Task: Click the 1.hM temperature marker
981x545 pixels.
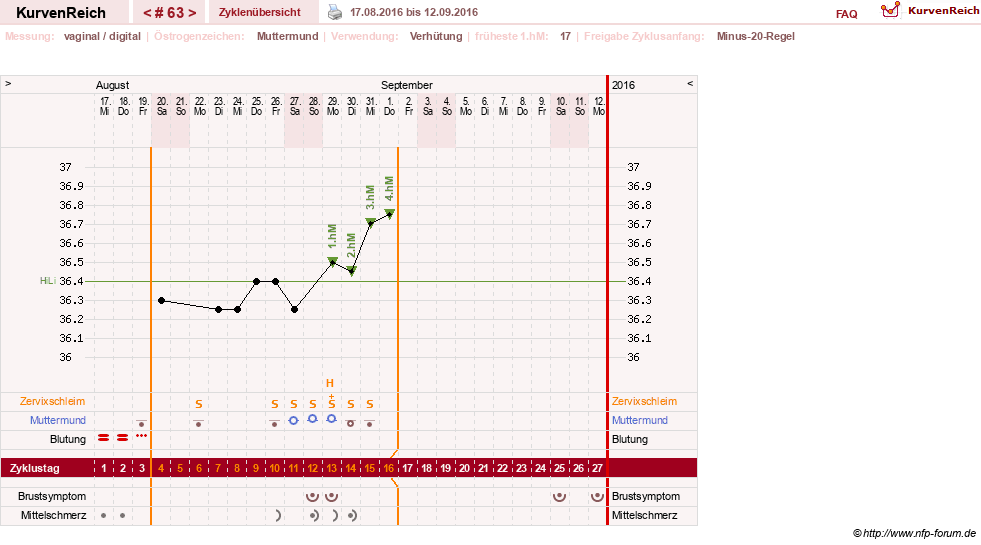Action: coord(332,261)
